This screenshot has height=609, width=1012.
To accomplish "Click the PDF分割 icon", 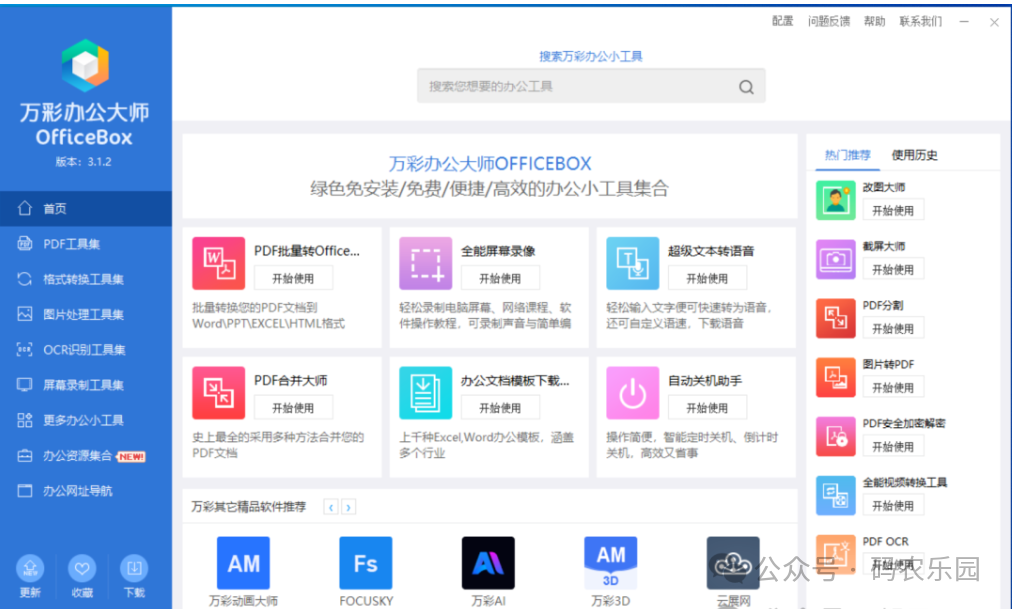I will tap(835, 318).
